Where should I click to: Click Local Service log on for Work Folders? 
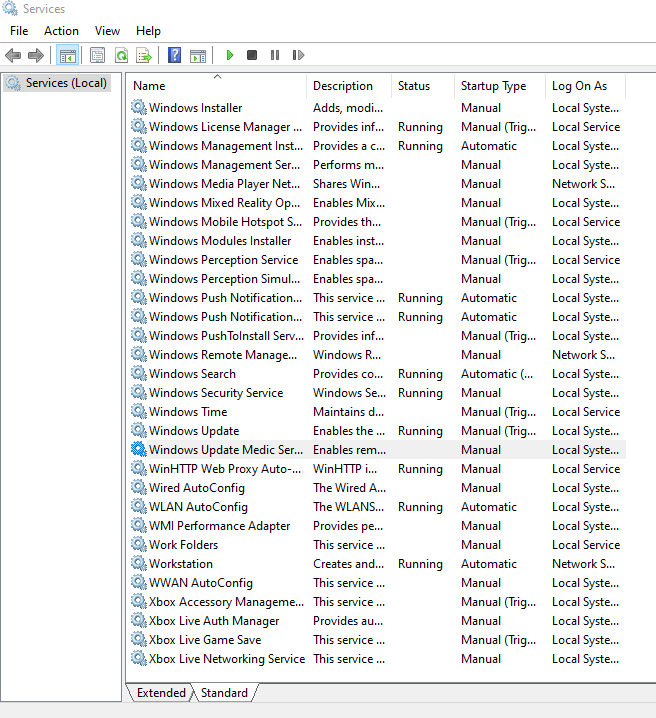(x=586, y=544)
